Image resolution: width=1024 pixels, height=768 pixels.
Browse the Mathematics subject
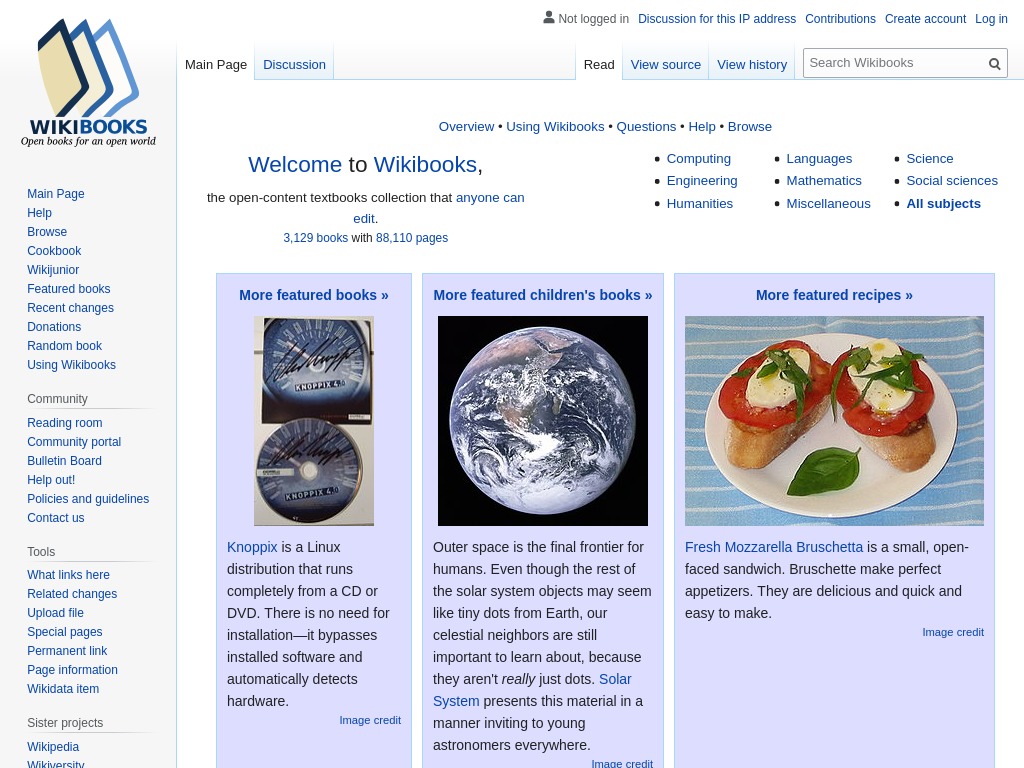pyautogui.click(x=824, y=181)
